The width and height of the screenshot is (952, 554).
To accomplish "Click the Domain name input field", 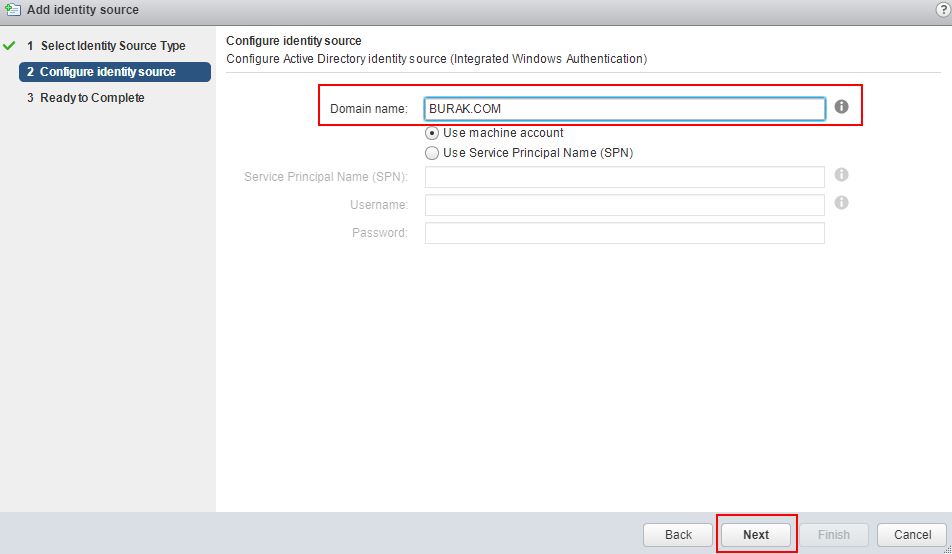I will (625, 109).
